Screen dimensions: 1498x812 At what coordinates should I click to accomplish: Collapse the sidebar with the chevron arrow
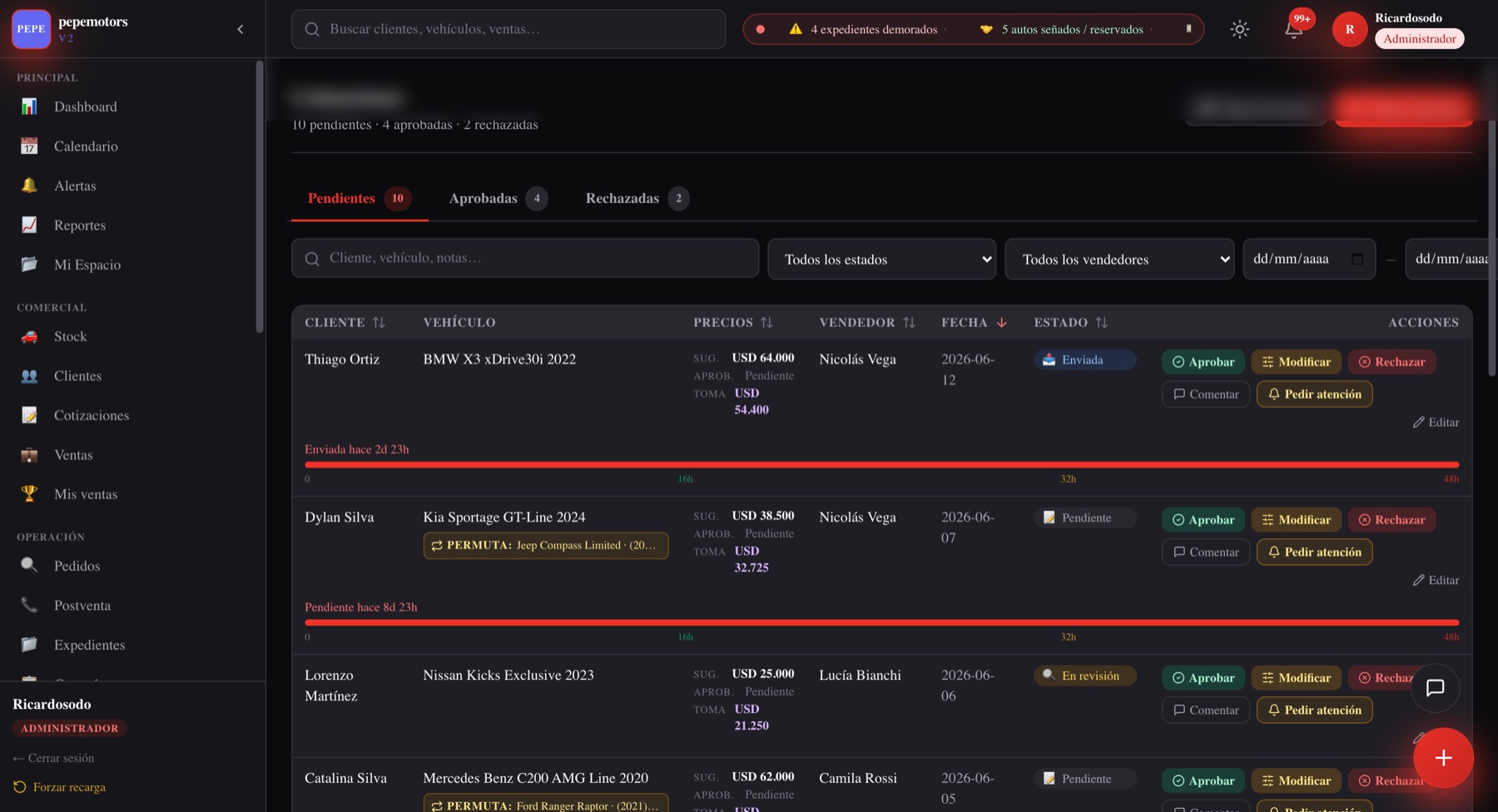tap(241, 29)
